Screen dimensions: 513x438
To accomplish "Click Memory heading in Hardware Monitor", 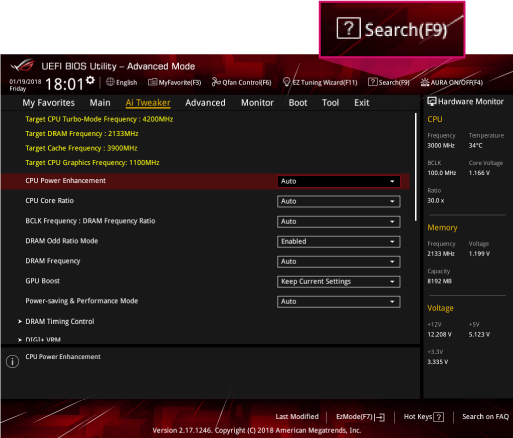I will (442, 228).
